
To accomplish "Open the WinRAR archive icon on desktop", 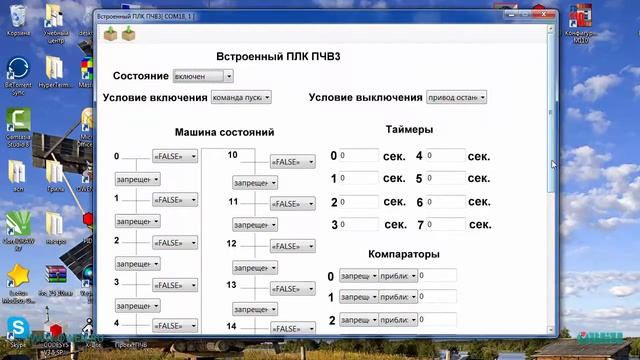I will 56,280.
